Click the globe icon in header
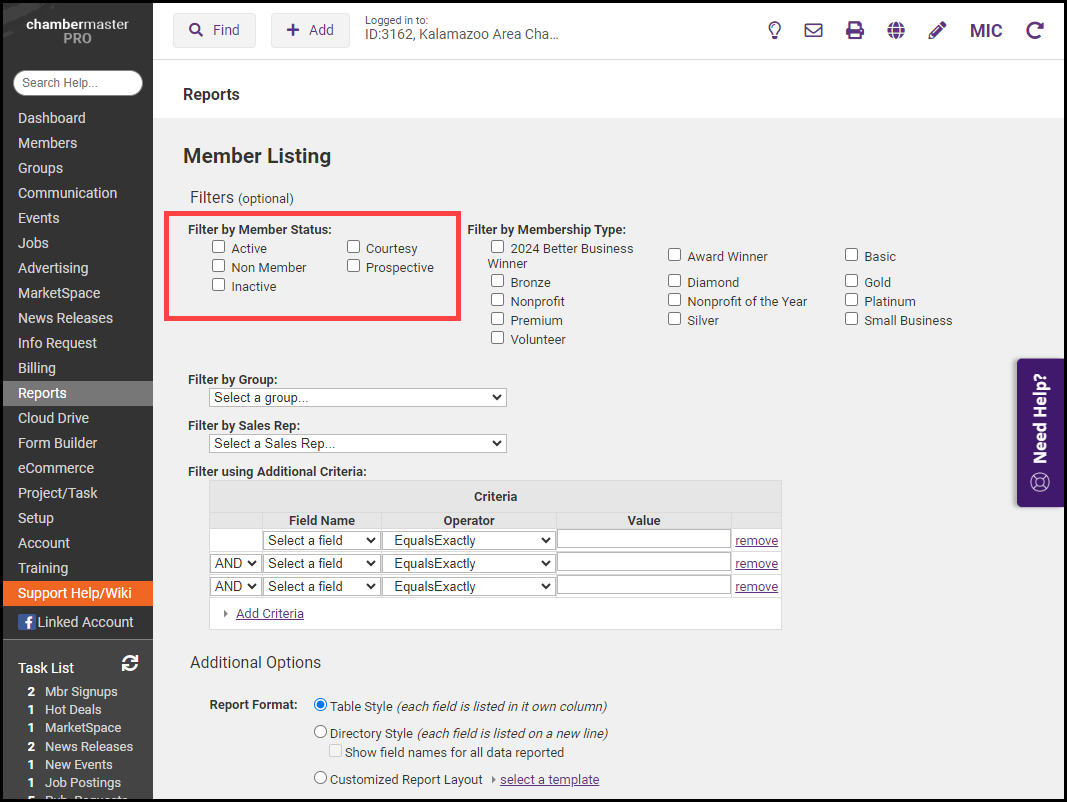Screen dimensions: 1067x802 point(896,30)
